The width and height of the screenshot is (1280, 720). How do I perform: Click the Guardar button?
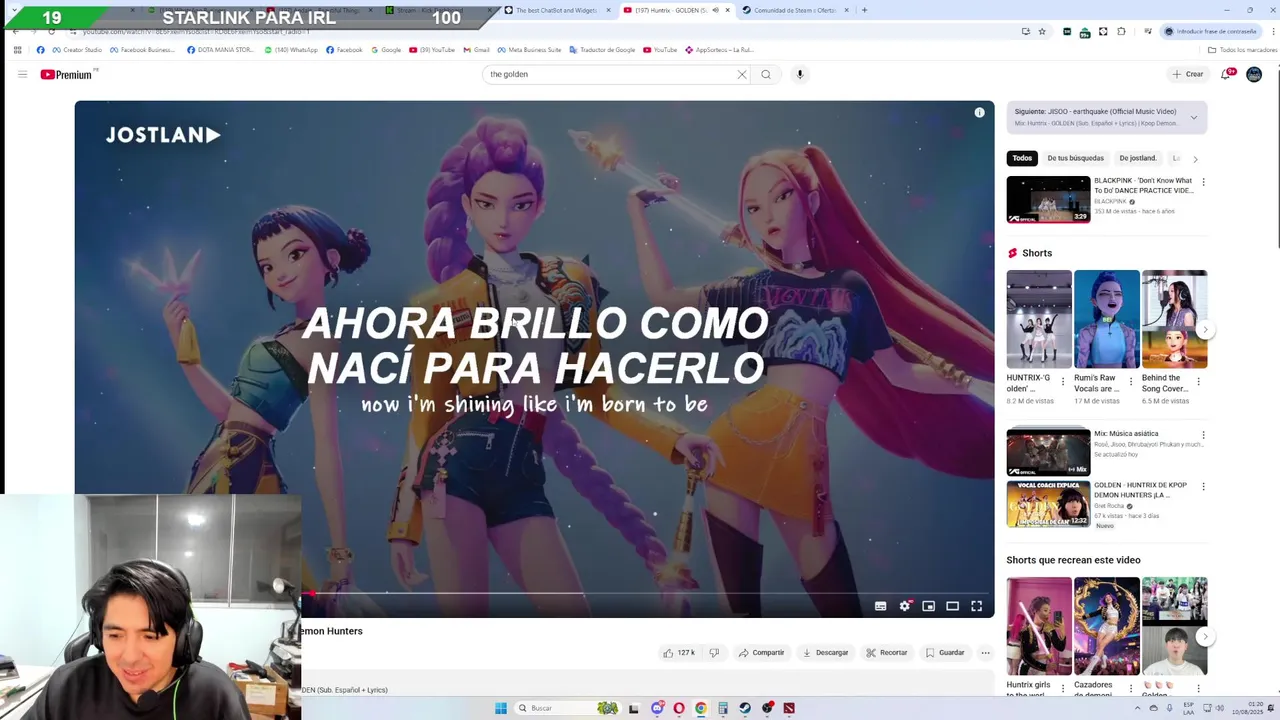(x=945, y=653)
